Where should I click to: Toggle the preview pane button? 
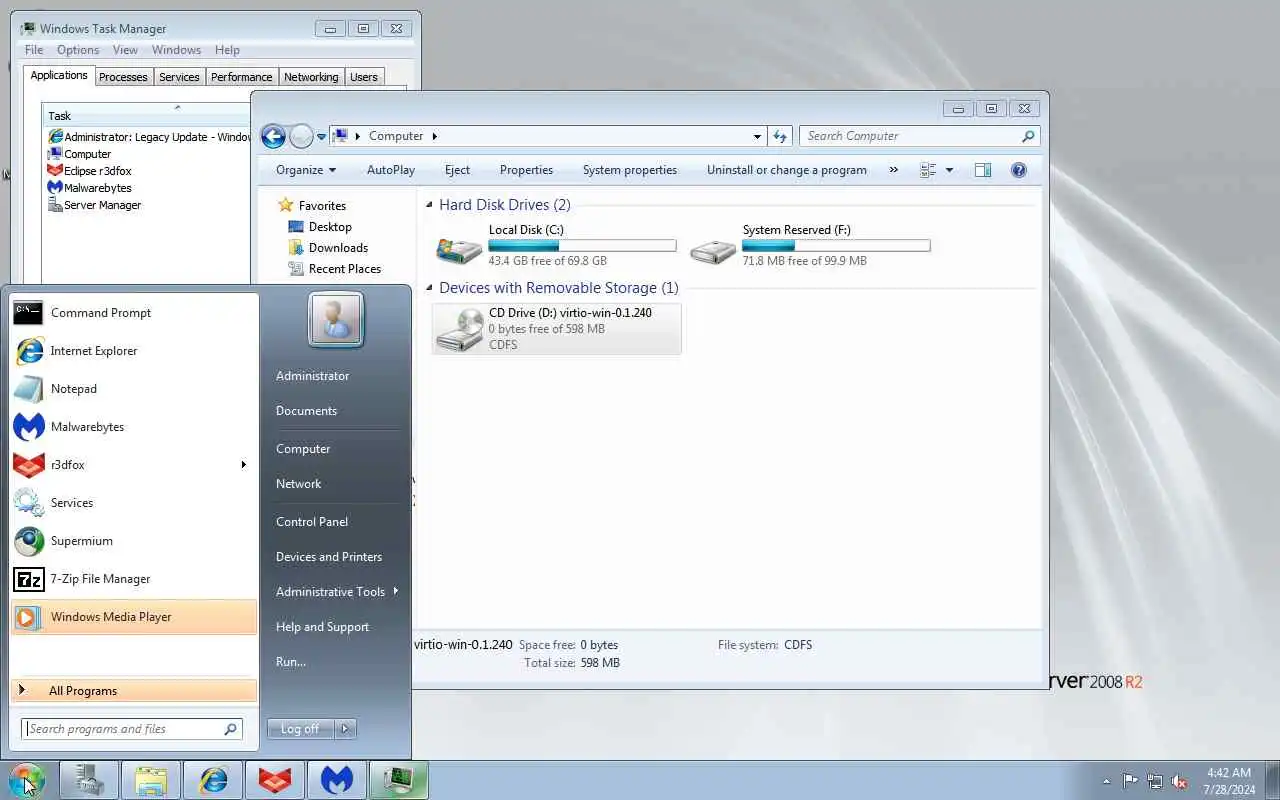(x=983, y=170)
